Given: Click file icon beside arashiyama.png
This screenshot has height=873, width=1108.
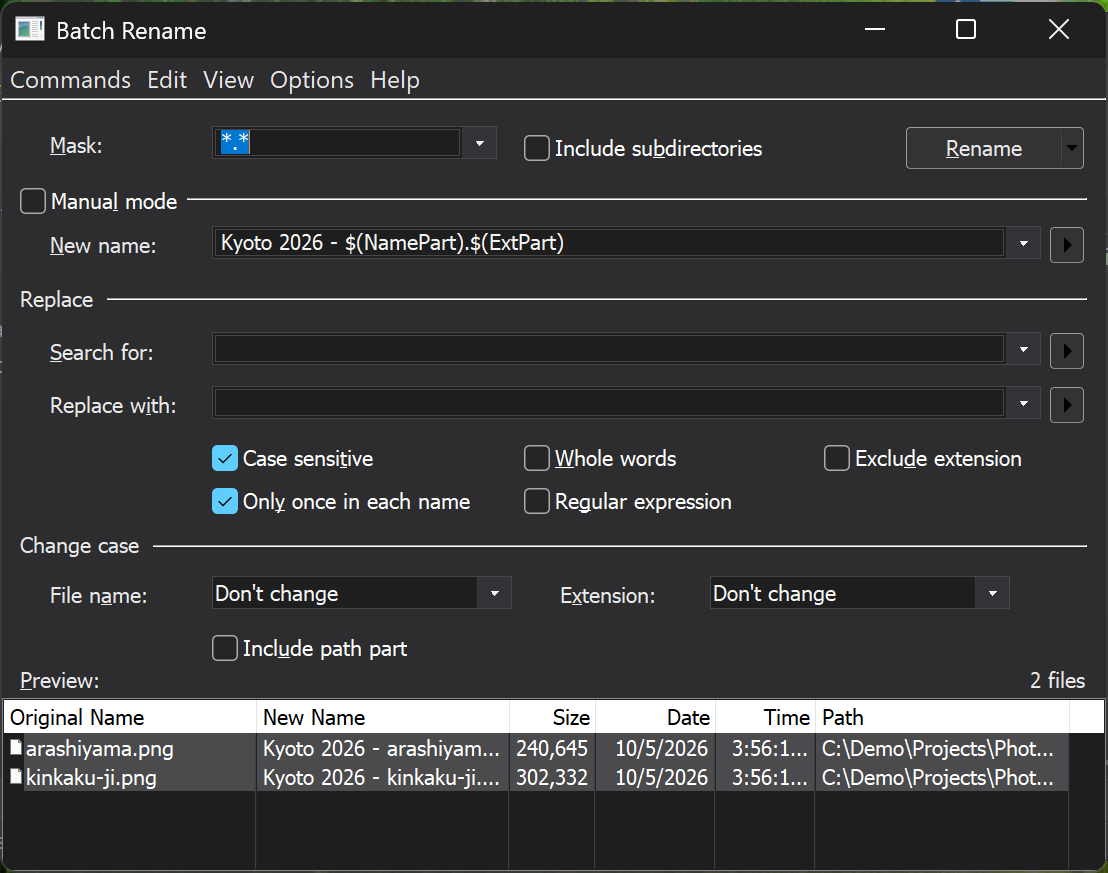Looking at the screenshot, I should [16, 747].
